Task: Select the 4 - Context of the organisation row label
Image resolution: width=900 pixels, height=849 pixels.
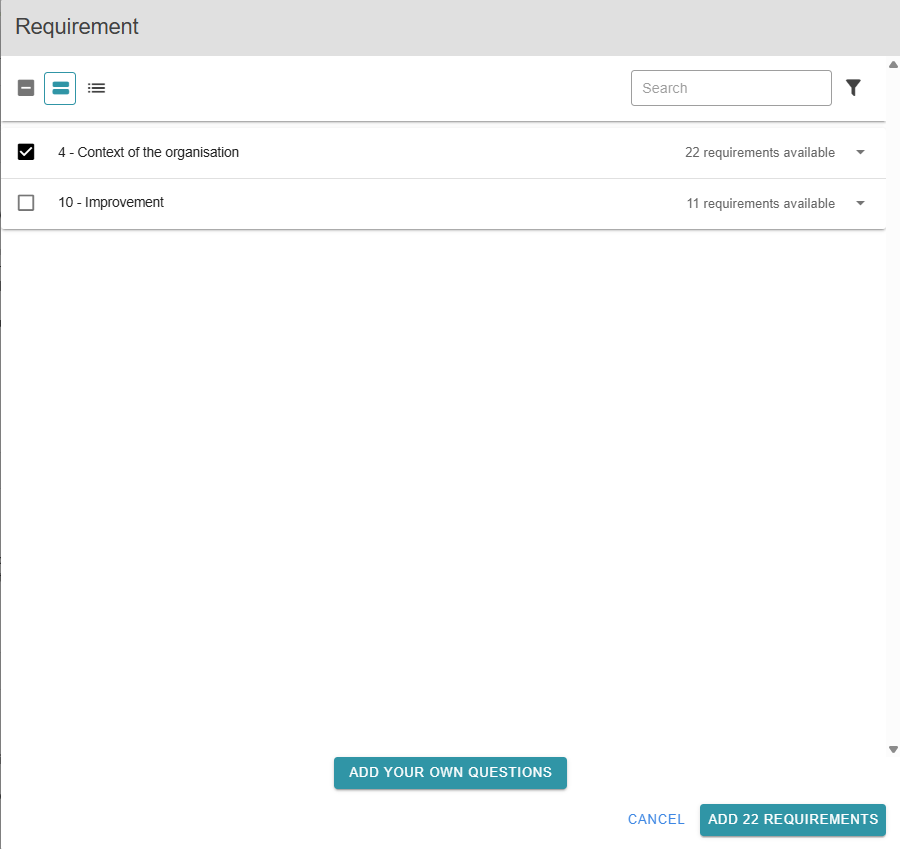Action: point(148,152)
